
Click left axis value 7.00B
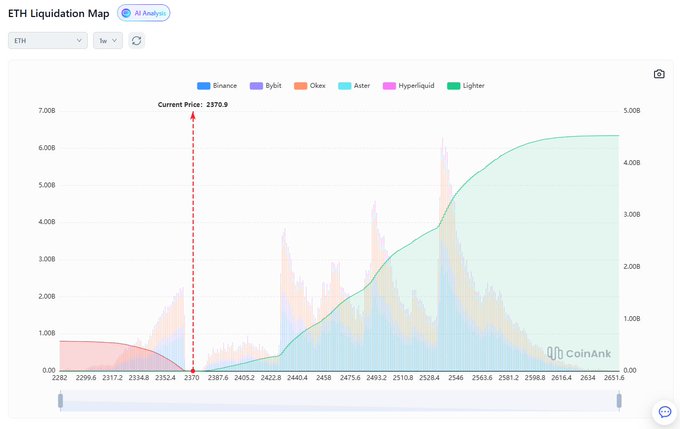47,111
